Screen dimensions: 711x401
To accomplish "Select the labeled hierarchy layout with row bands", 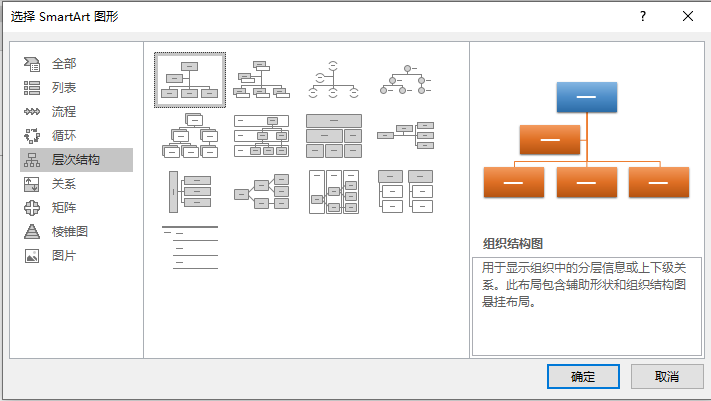I will 262,136.
